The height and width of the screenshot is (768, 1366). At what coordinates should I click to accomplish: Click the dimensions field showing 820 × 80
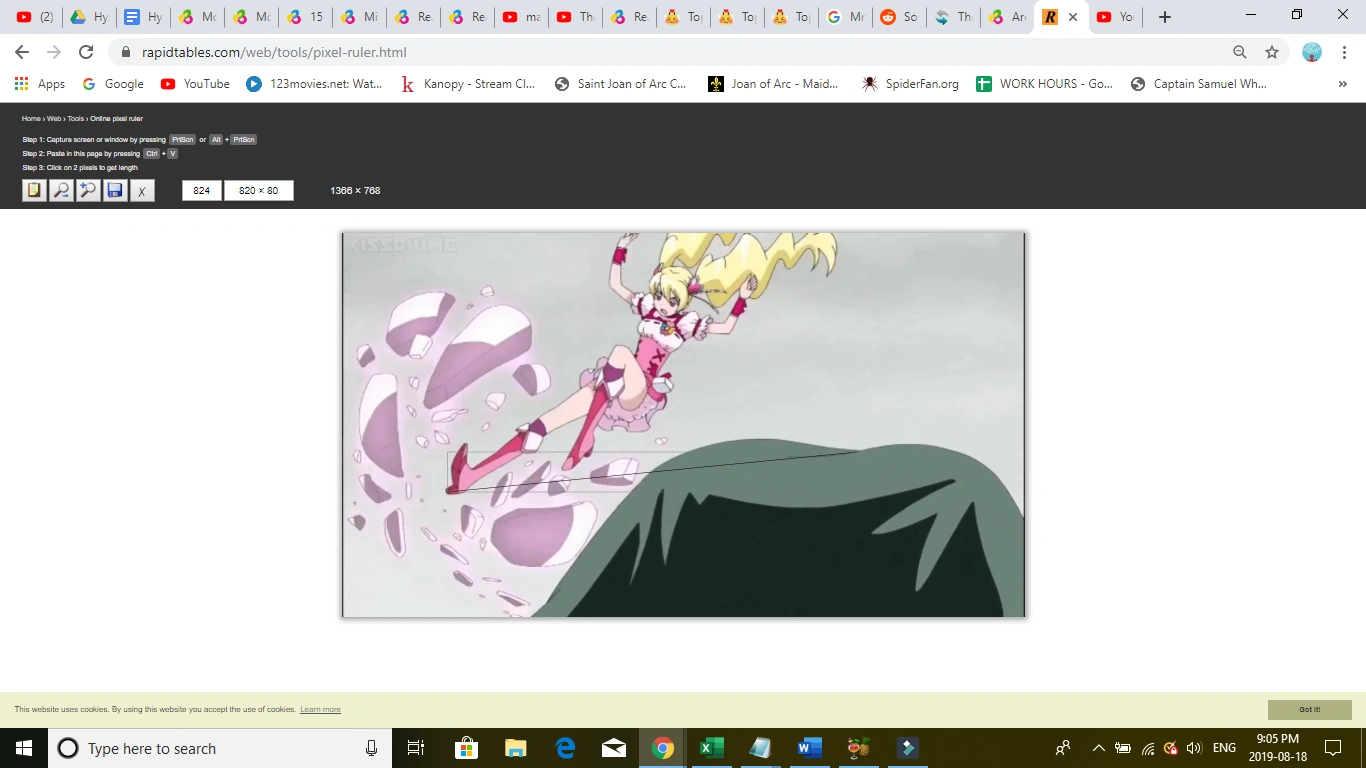tap(259, 190)
